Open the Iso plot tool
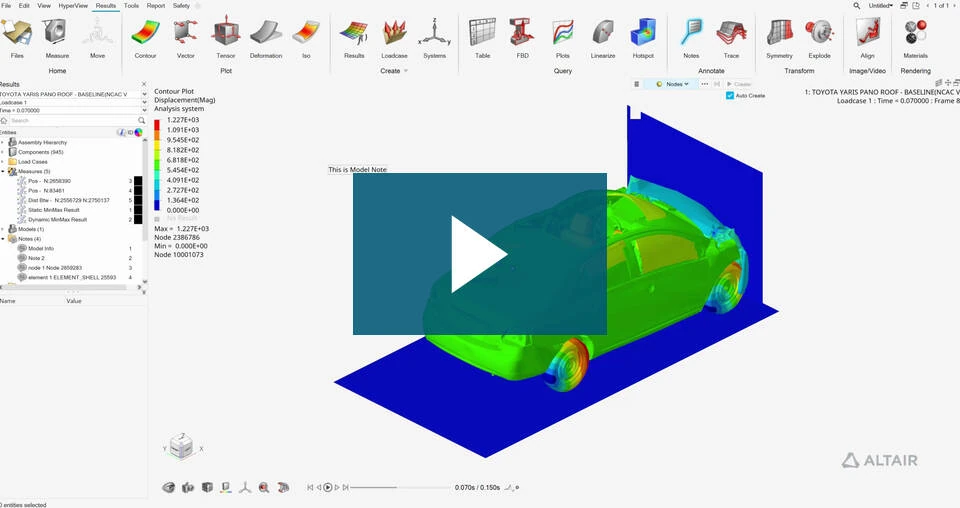 pyautogui.click(x=306, y=38)
